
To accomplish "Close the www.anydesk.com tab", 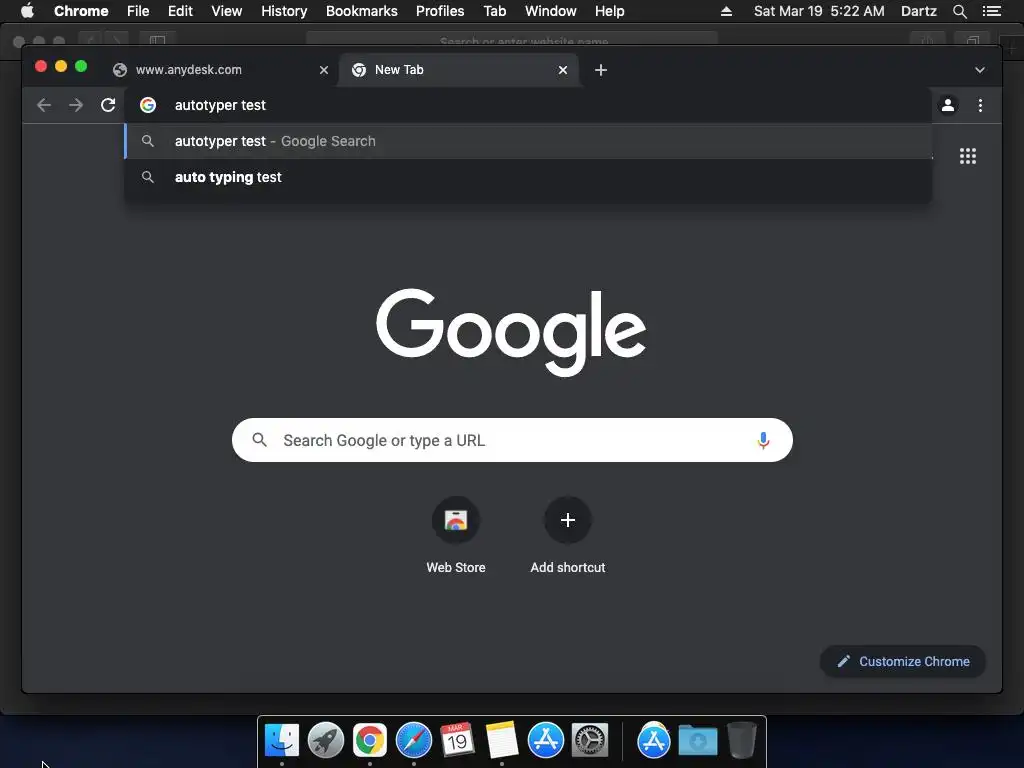I will 324,70.
